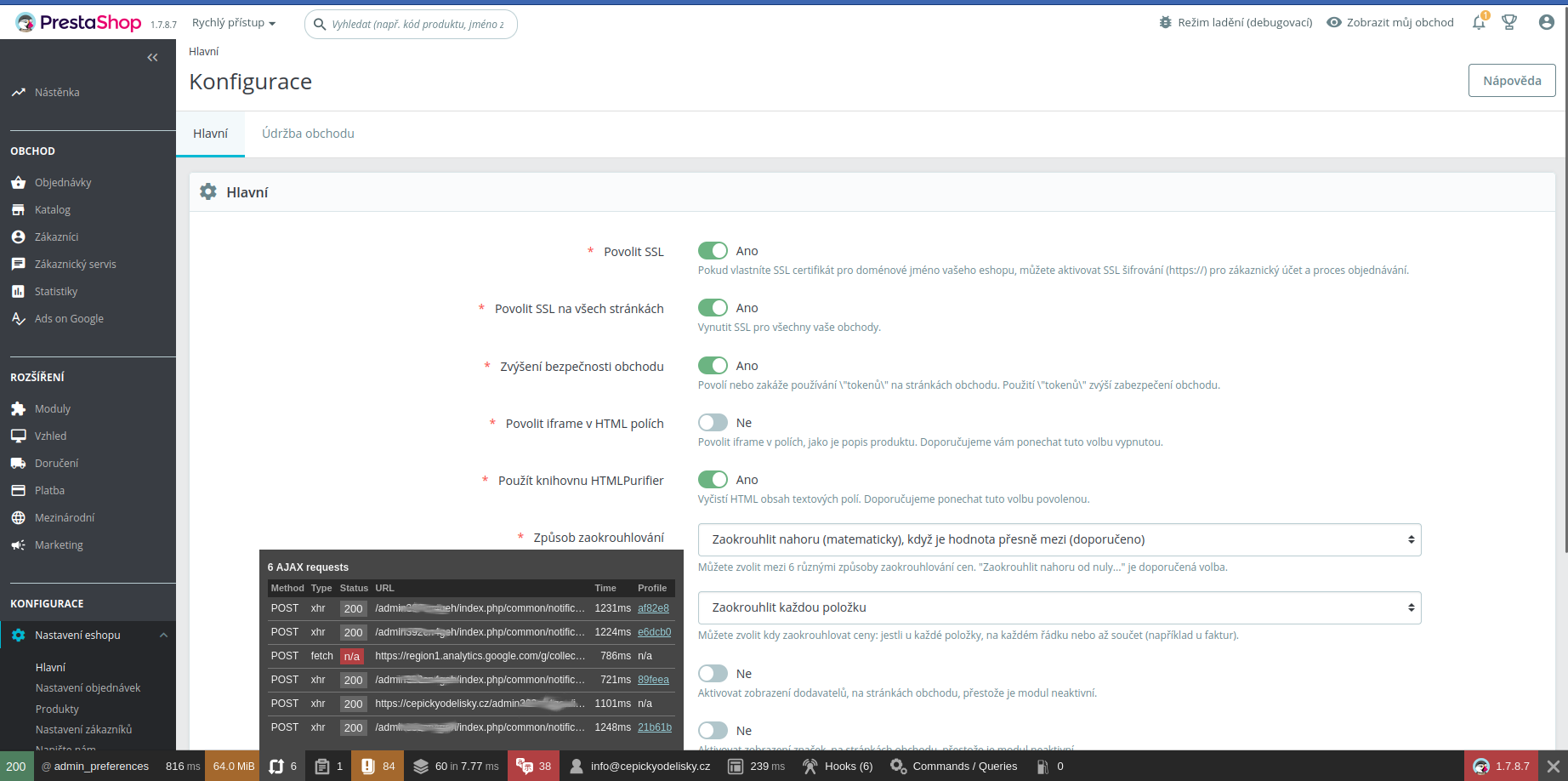This screenshot has height=781, width=1568.
Task: Collapse the sidebar with the double-chevron icon
Action: 152,58
